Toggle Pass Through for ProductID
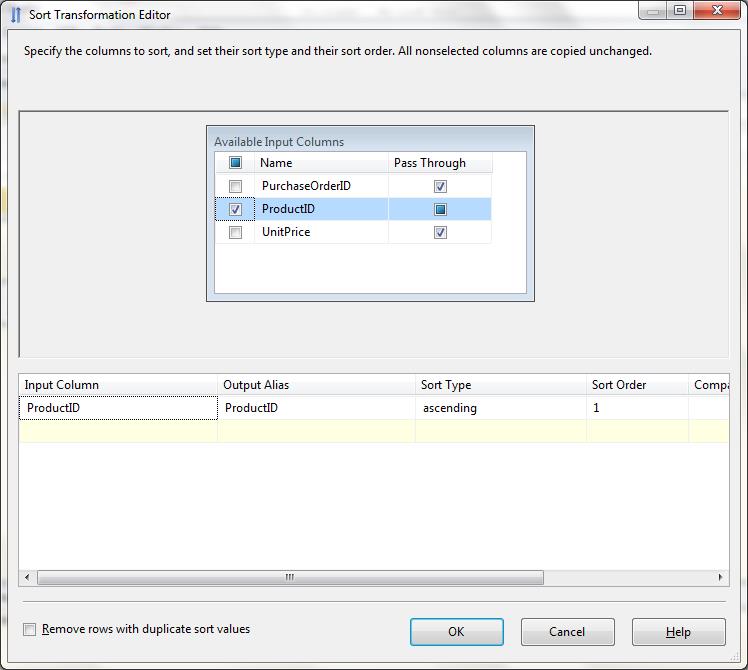 [440, 210]
